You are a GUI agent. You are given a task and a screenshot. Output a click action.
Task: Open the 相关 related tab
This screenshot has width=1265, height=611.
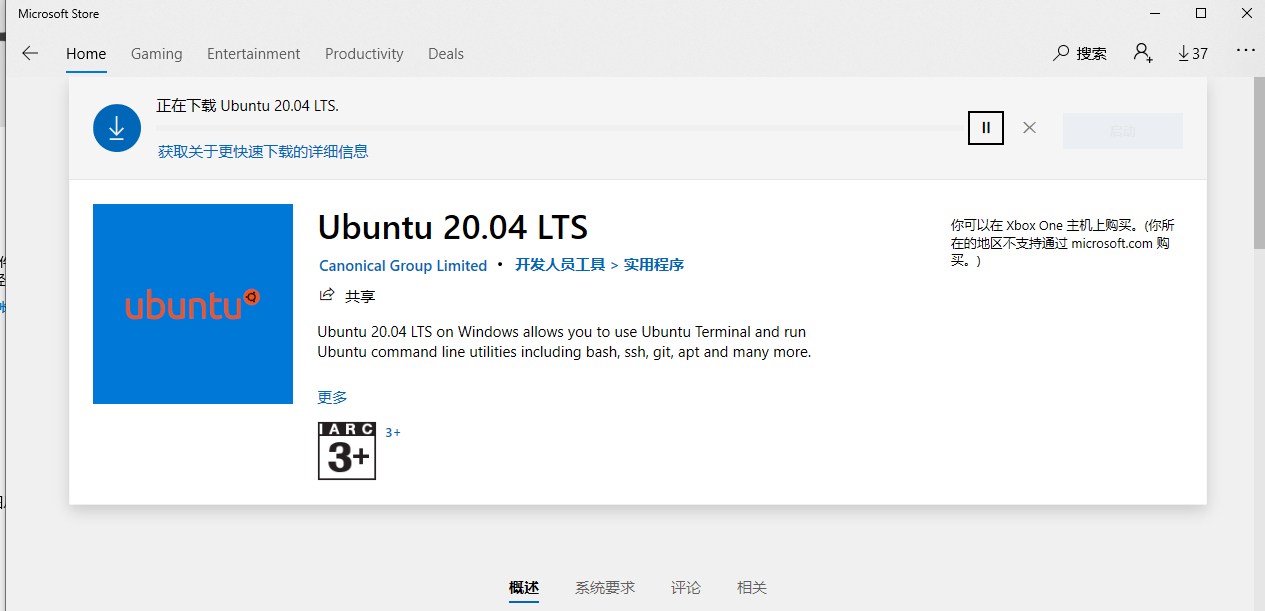click(x=752, y=588)
